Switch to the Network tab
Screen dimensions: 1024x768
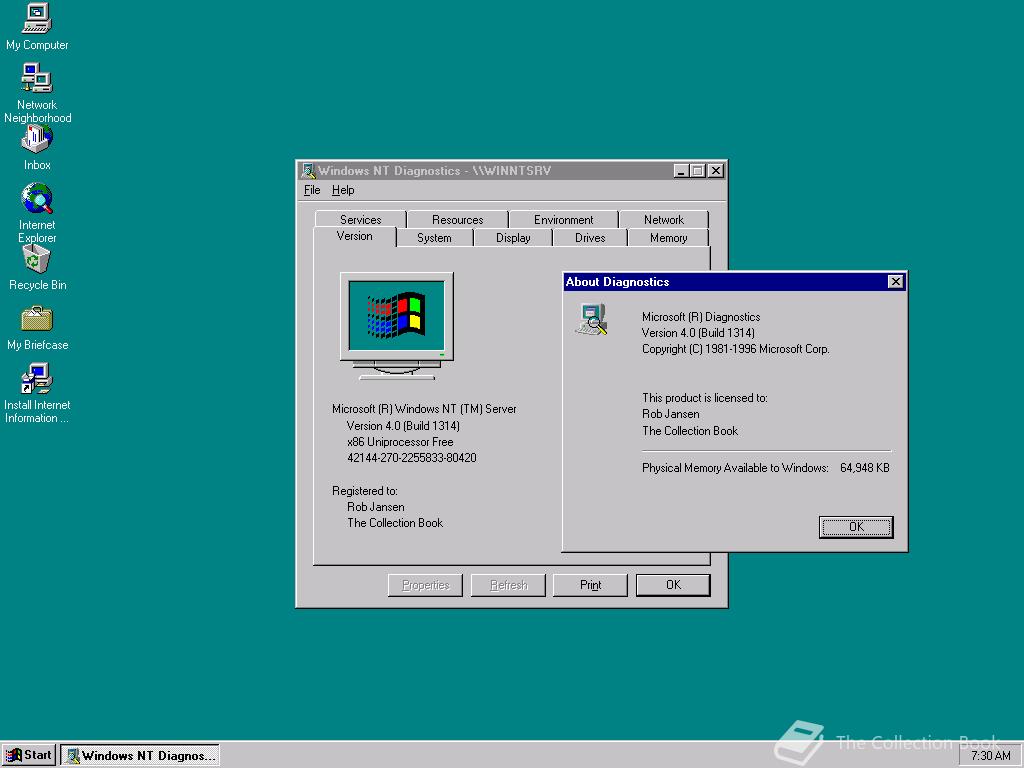coord(664,219)
